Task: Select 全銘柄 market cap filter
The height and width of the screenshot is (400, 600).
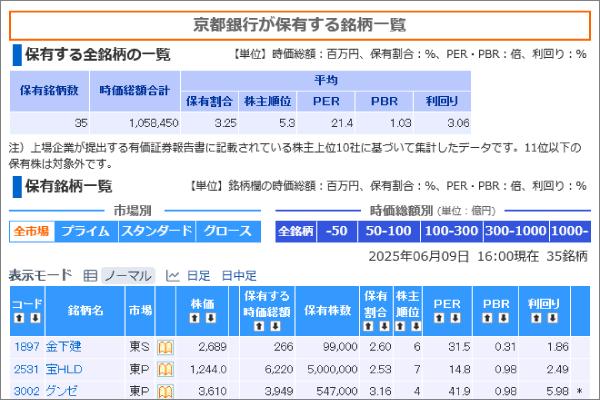Action: [x=296, y=232]
